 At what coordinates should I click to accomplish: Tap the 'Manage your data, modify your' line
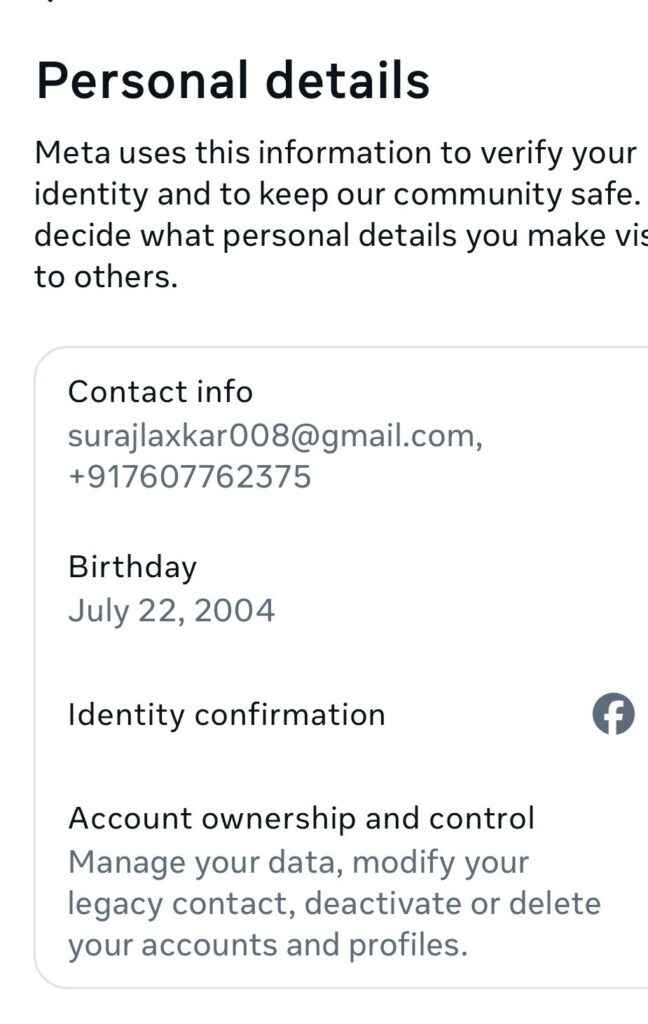click(298, 863)
